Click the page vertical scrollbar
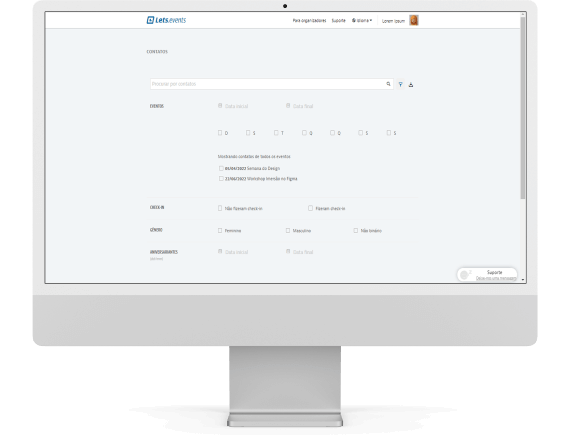The height and width of the screenshot is (447, 570). 523,108
